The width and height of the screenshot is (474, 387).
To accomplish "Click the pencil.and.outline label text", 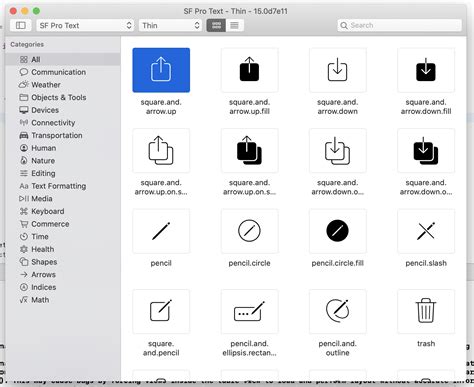I will point(338,348).
